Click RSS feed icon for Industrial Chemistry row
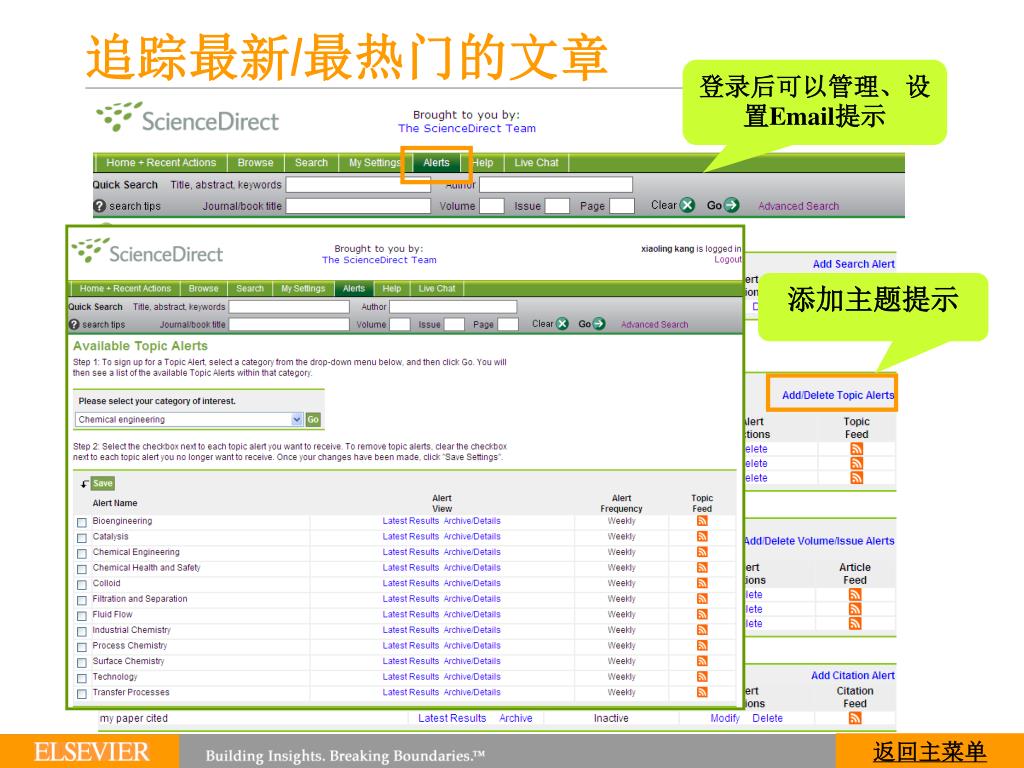Screen dimensions: 1024x768 pyautogui.click(x=702, y=630)
